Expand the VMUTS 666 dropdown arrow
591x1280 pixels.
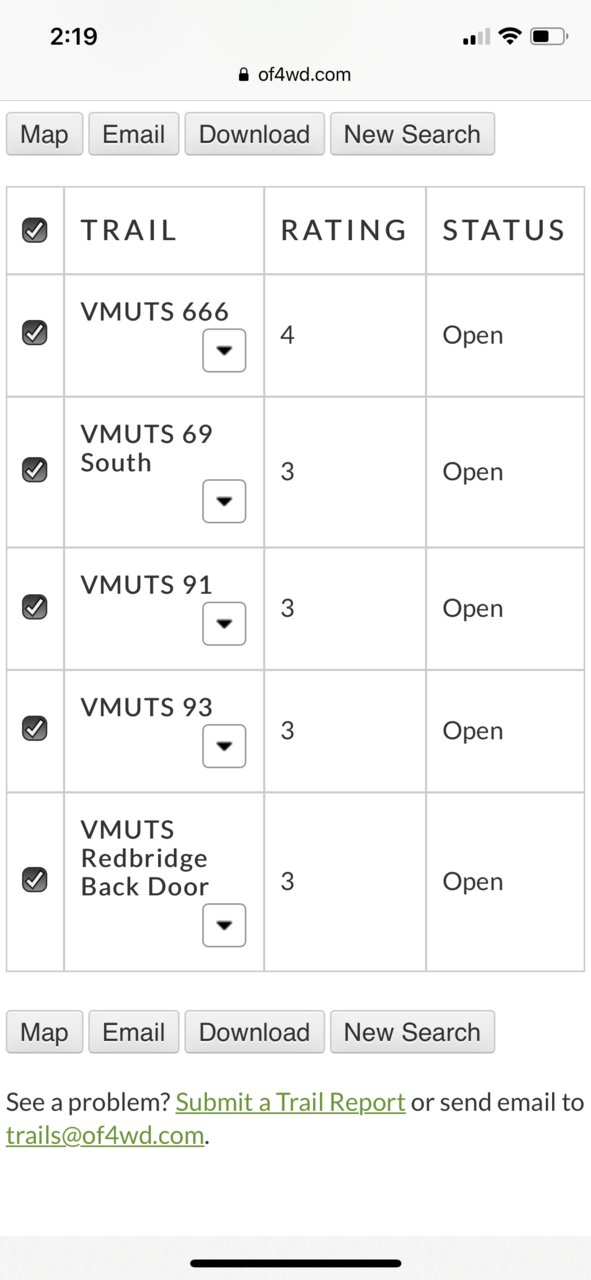(224, 351)
